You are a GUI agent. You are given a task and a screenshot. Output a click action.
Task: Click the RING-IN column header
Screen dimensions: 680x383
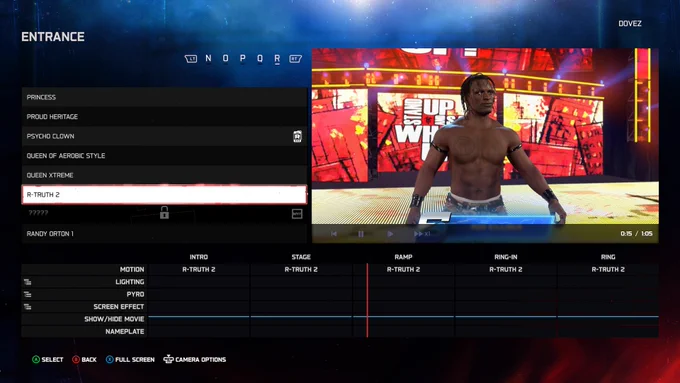point(506,257)
